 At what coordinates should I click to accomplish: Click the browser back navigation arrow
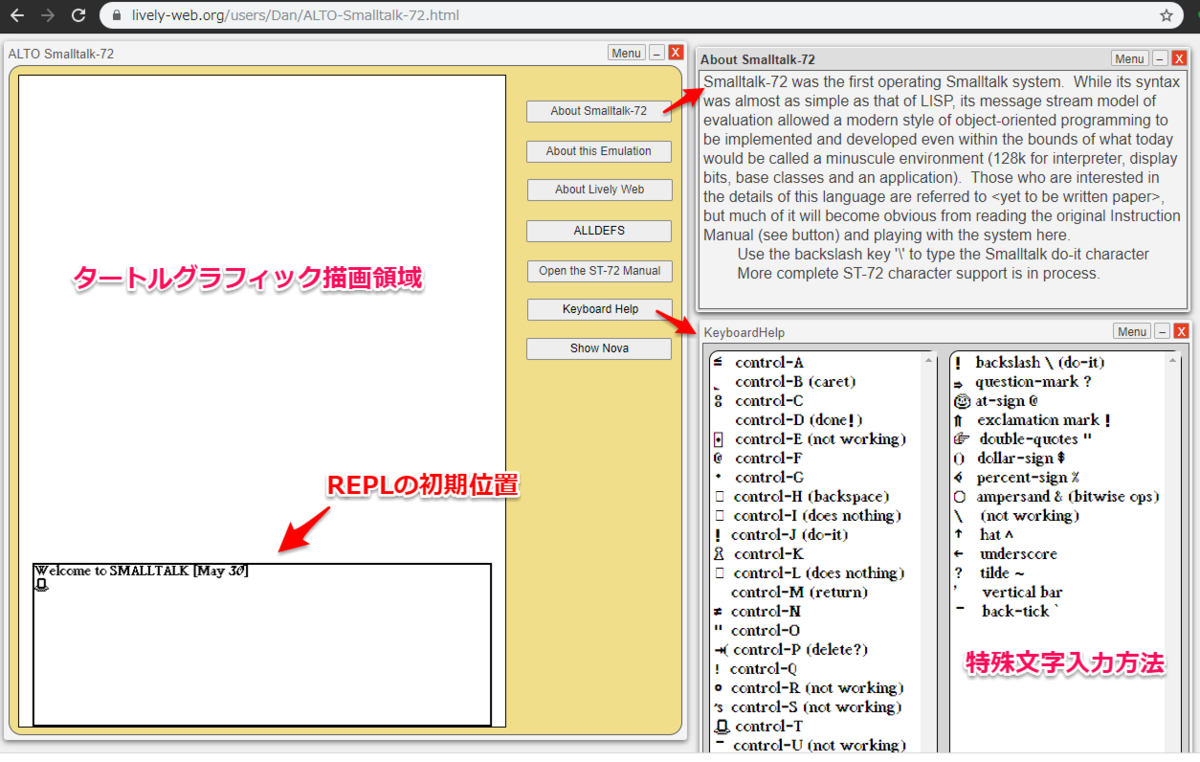tap(16, 15)
